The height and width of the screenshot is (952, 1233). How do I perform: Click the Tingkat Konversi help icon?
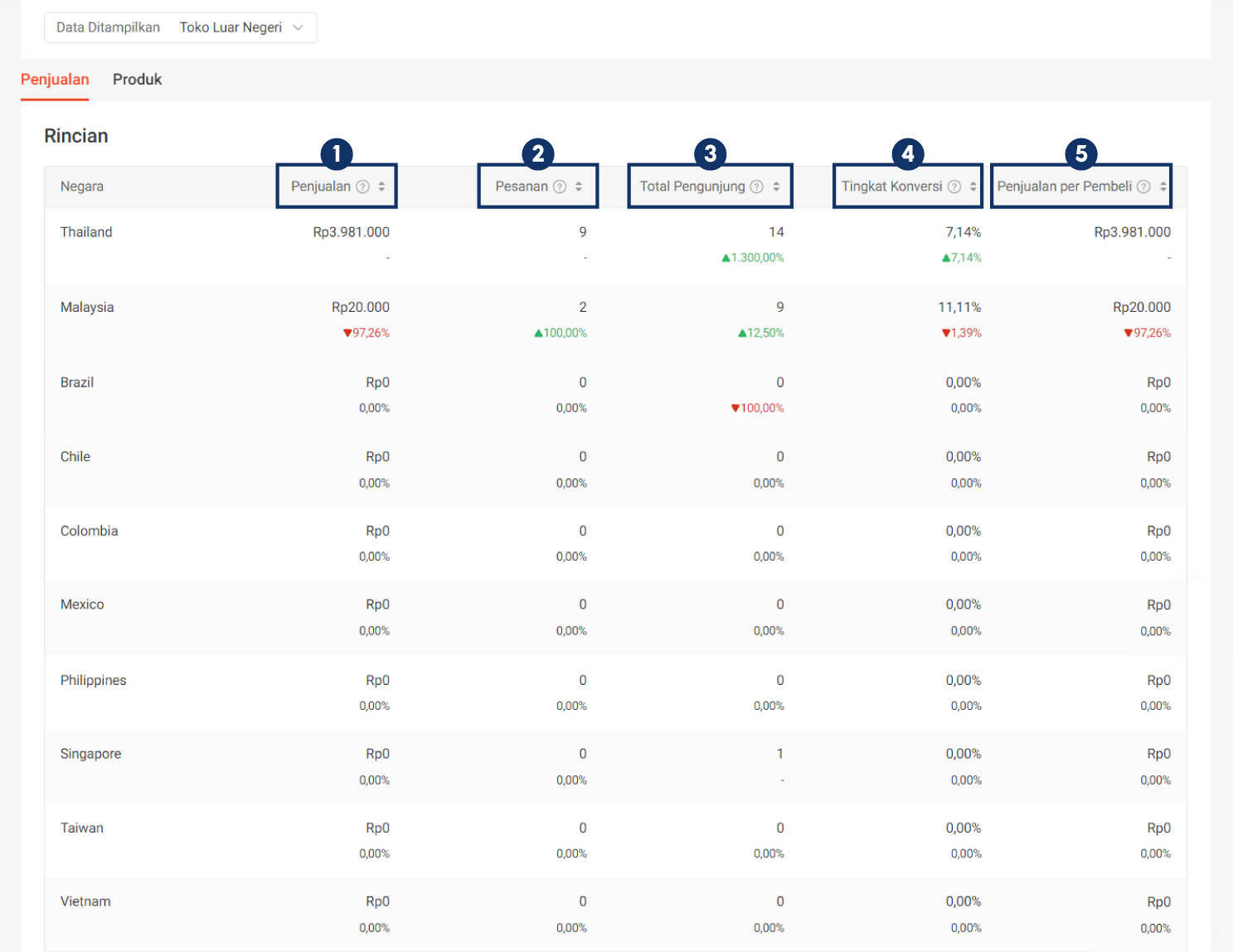pyautogui.click(x=955, y=187)
